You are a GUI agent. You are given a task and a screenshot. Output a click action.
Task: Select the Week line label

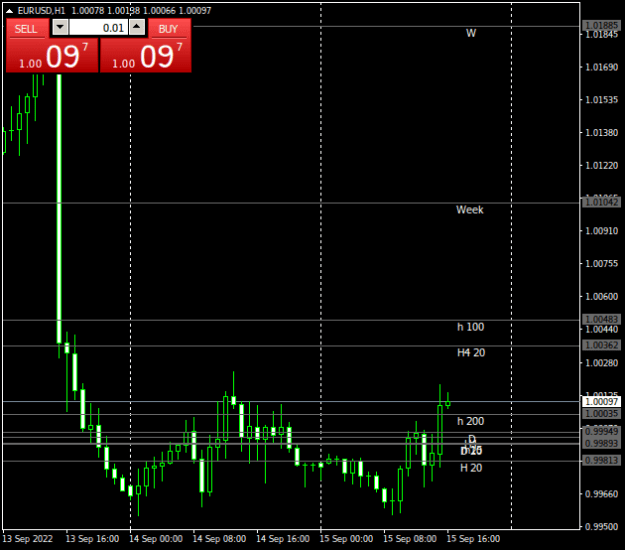tap(470, 210)
